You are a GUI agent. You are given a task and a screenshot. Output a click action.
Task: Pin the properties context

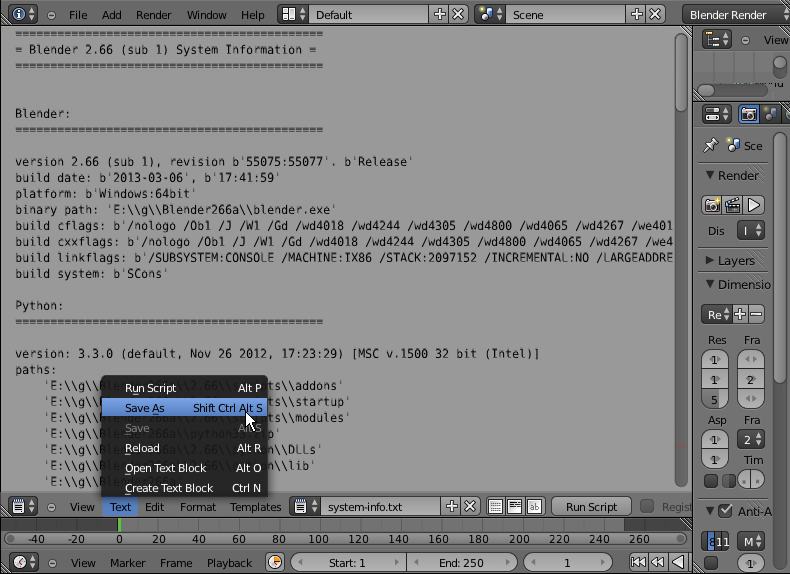pyautogui.click(x=710, y=145)
